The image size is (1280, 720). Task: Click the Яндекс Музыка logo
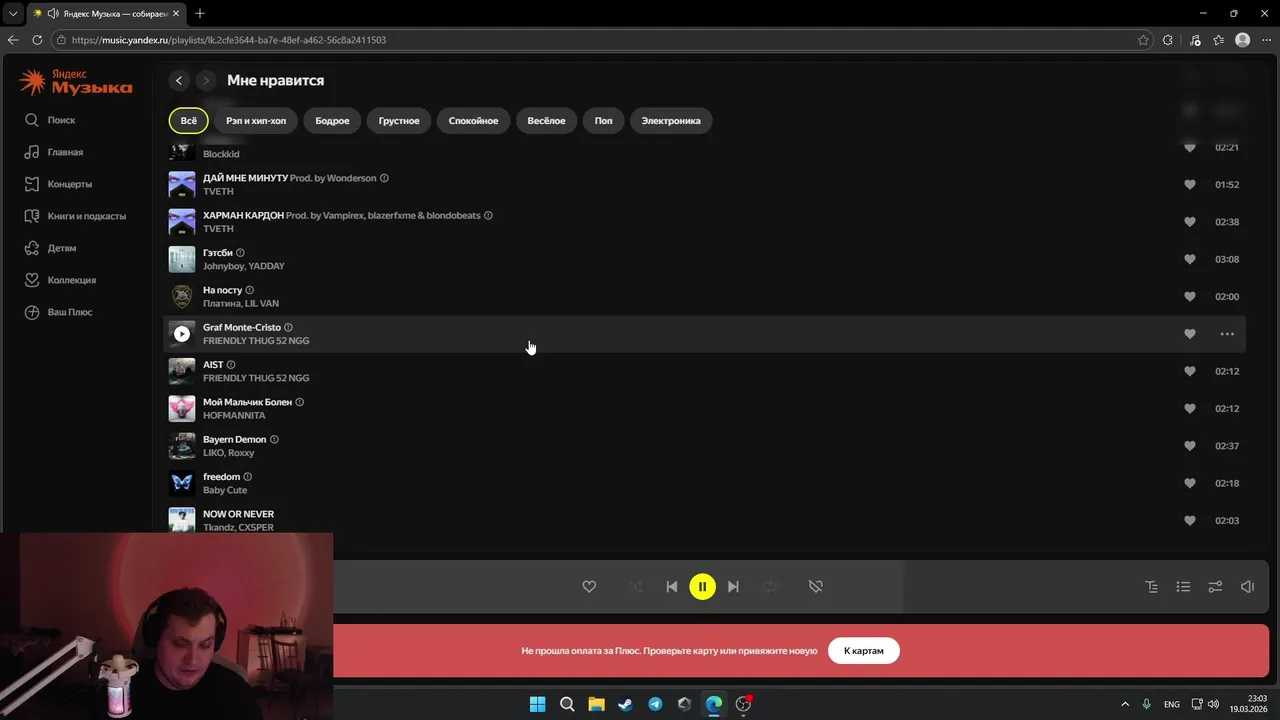tap(75, 82)
